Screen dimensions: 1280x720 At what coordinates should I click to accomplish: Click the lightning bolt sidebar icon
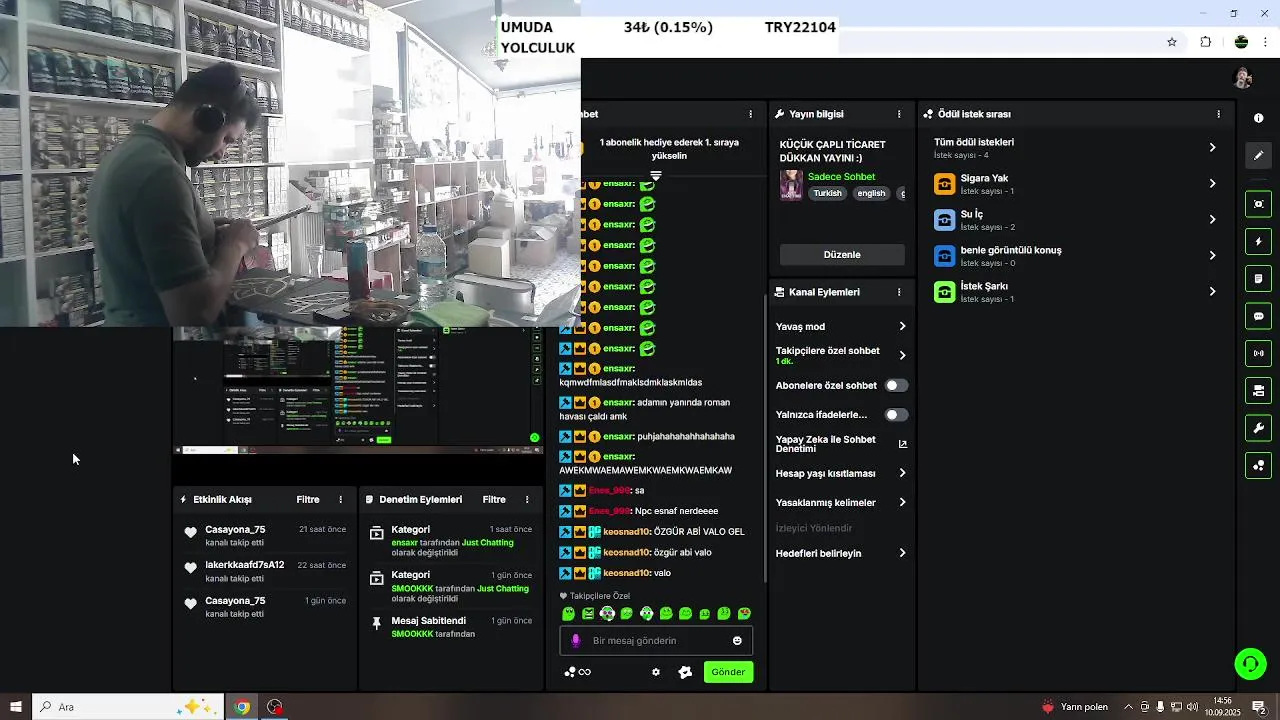click(x=1258, y=241)
